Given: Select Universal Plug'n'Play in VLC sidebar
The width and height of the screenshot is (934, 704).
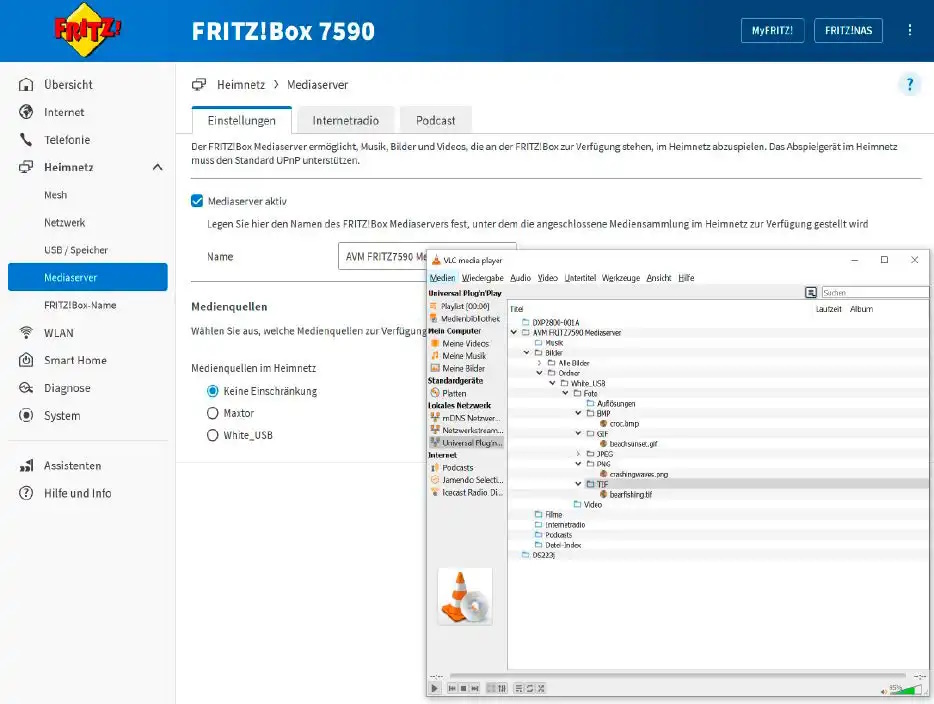Looking at the screenshot, I should 466,443.
